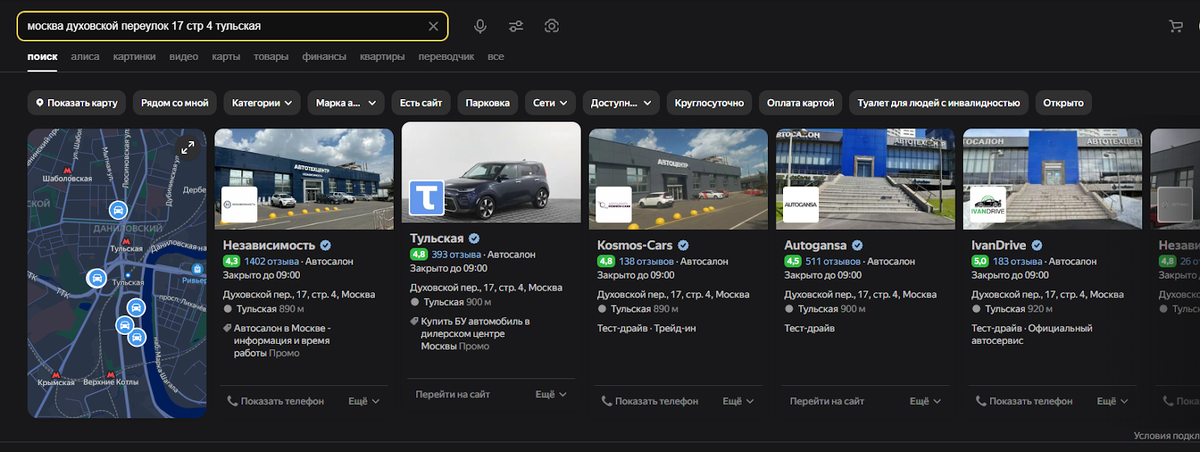1200x452 pixels.
Task: Open the Тульская autosalon listing title
Action: pos(437,239)
